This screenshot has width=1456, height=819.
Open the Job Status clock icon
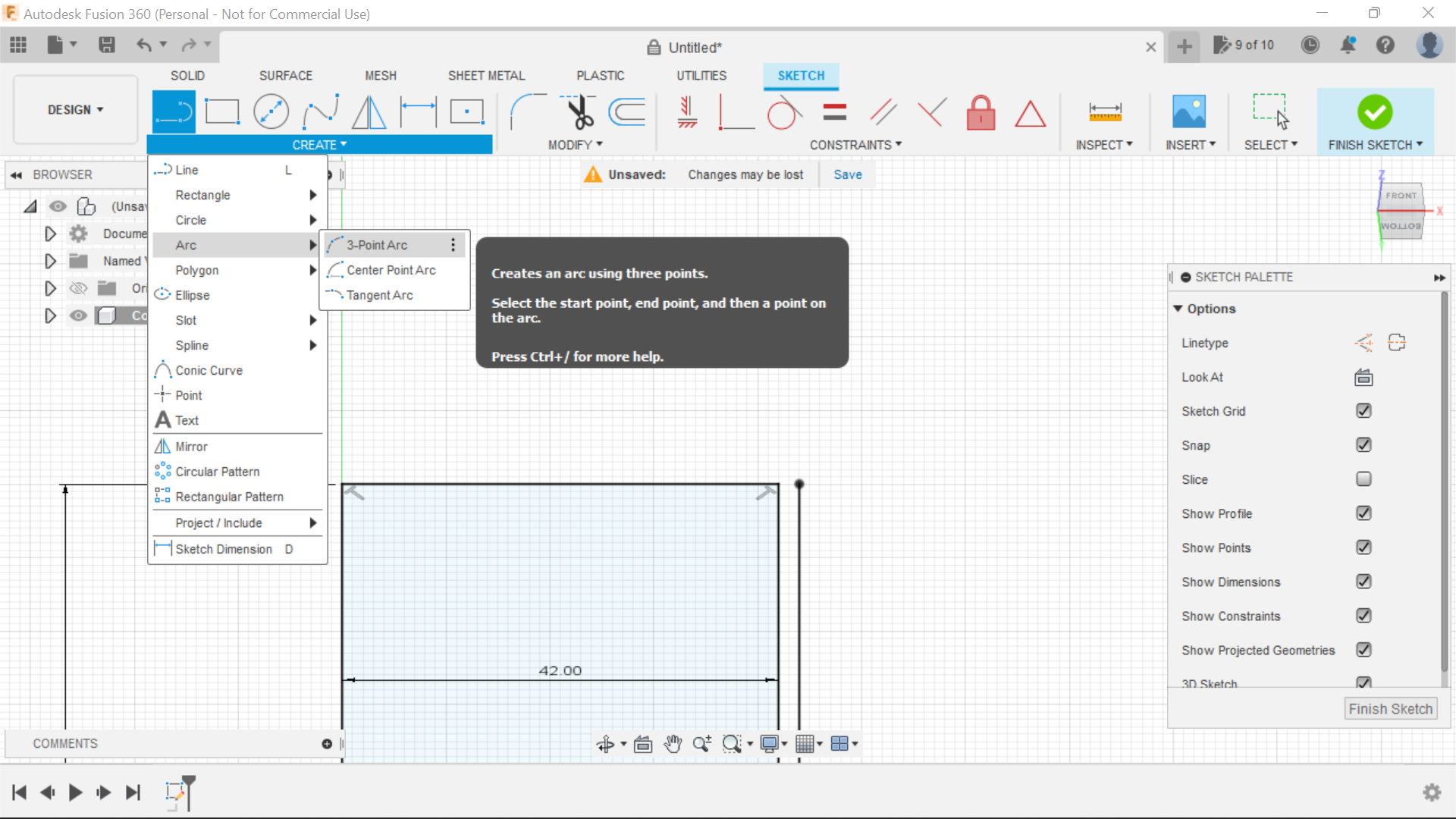pos(1310,45)
